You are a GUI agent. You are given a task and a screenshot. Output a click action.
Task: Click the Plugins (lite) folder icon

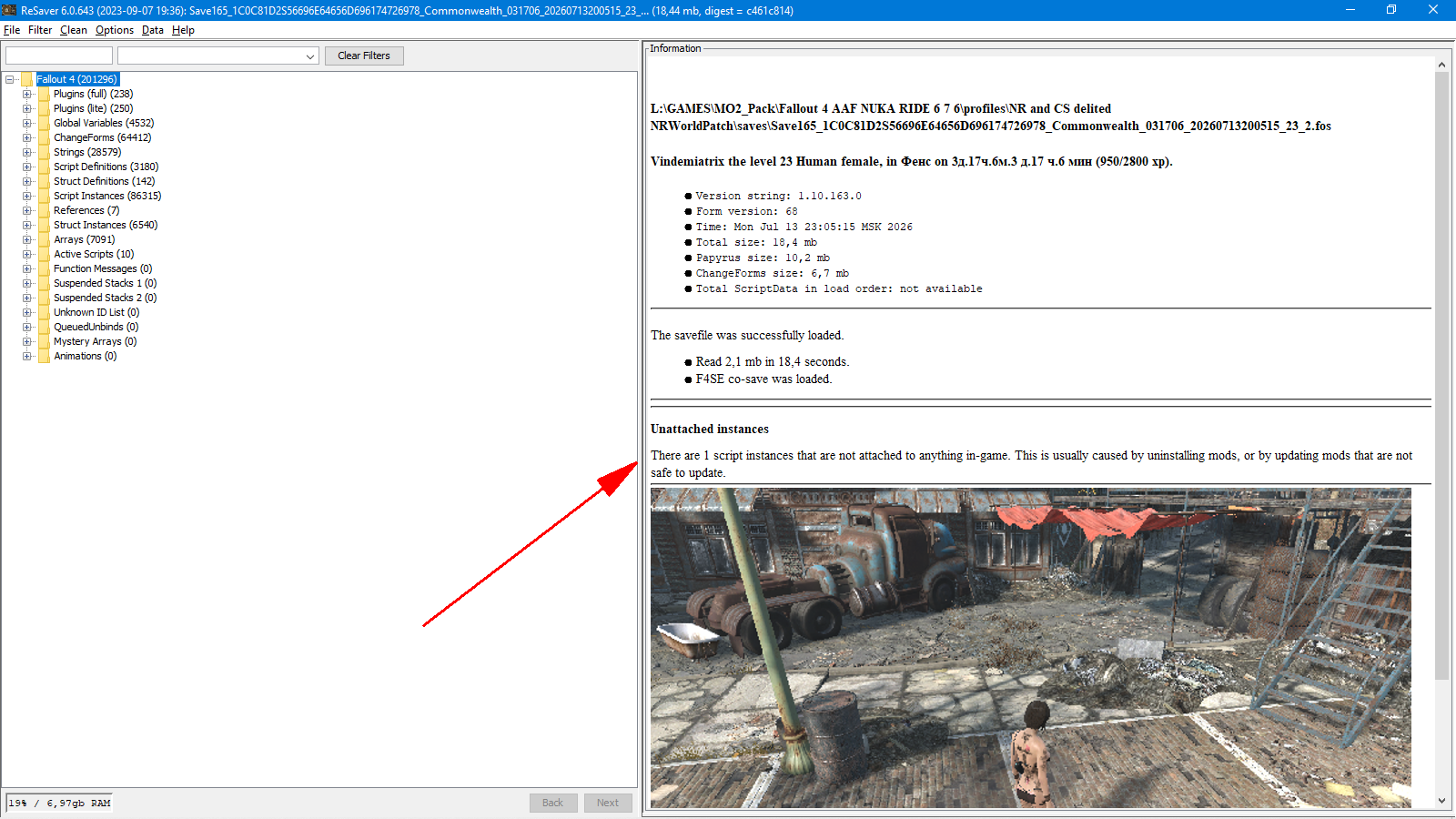[45, 108]
